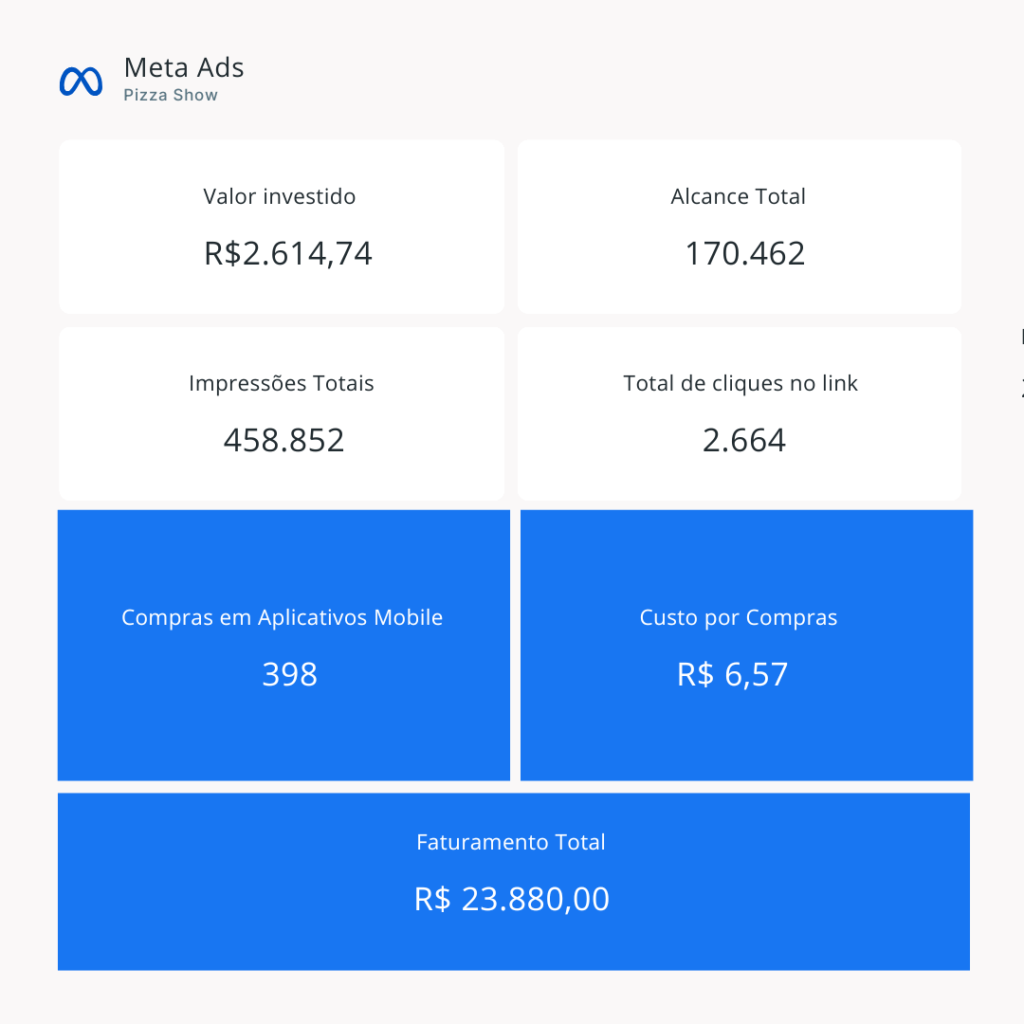Click the Impressões Totais label
The image size is (1024, 1024).
281,384
